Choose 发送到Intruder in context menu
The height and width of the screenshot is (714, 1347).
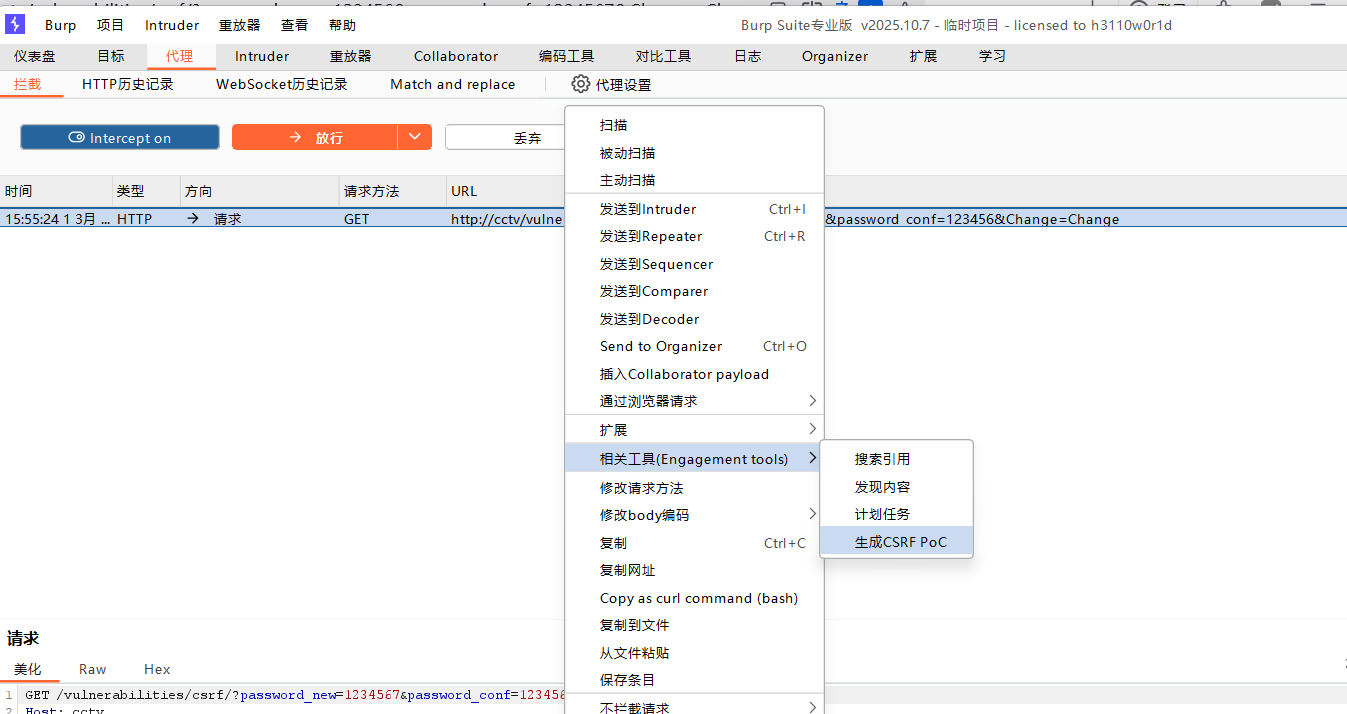694,209
